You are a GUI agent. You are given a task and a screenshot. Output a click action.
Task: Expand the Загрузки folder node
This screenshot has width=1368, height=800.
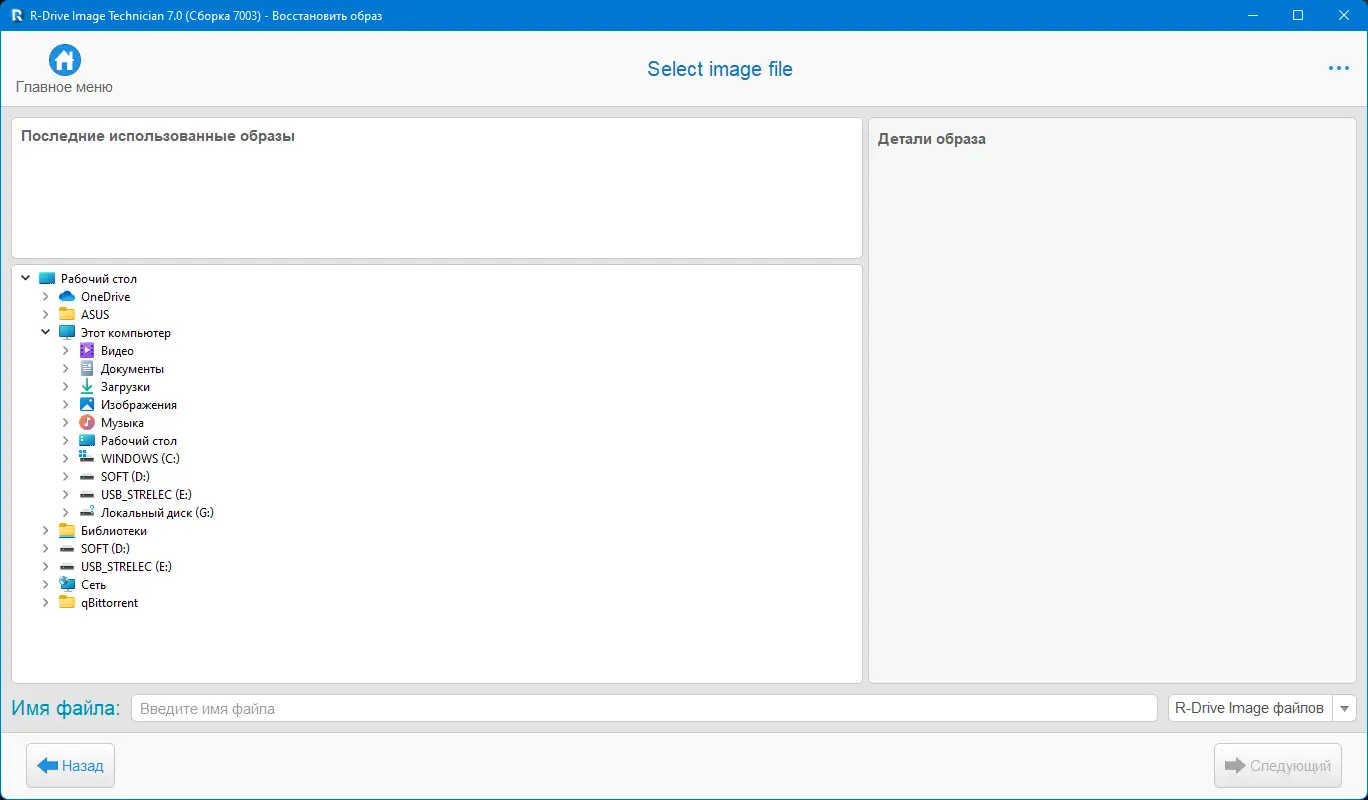pos(65,387)
